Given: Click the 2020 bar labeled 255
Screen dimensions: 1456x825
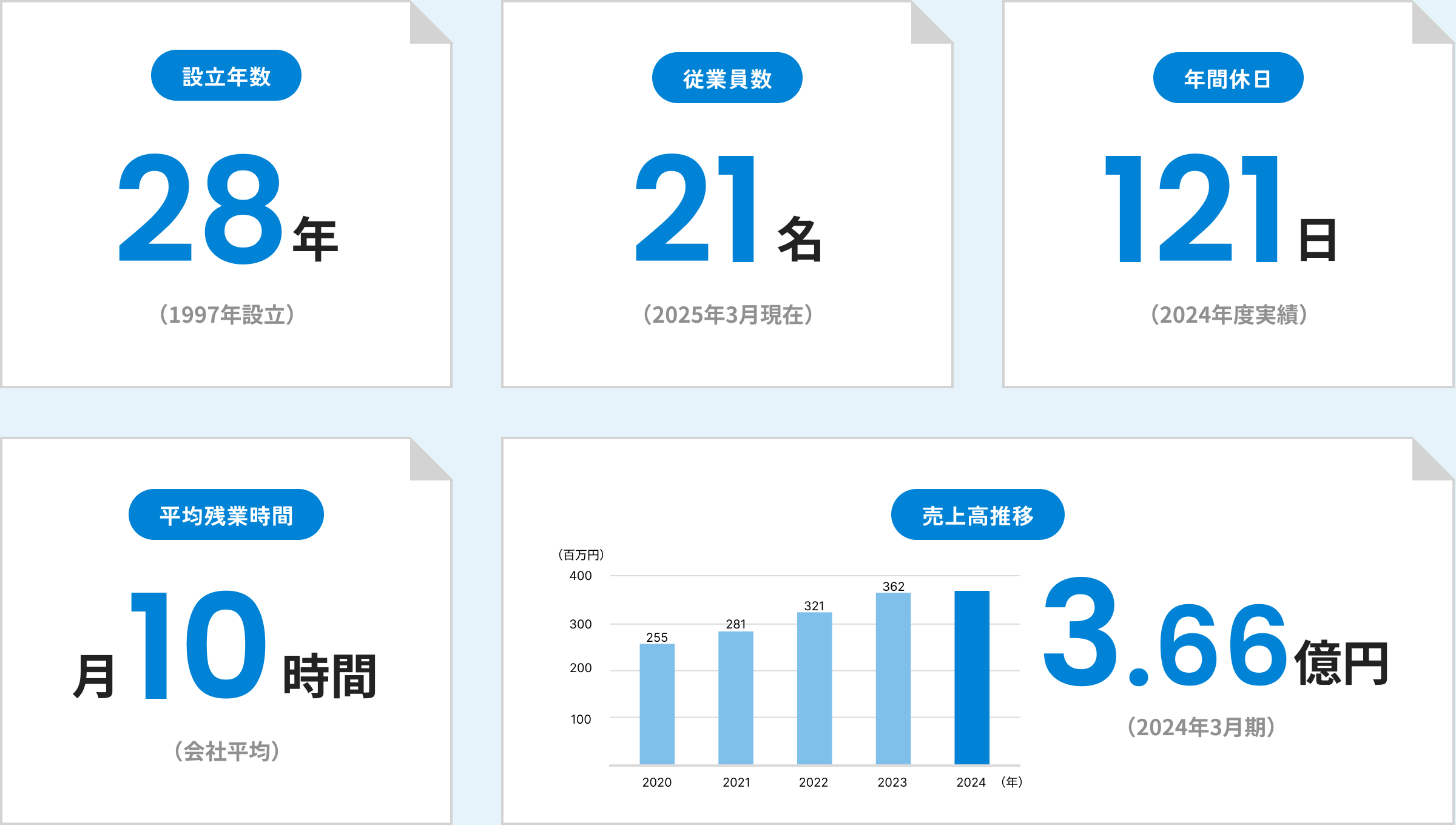Looking at the screenshot, I should [x=657, y=704].
